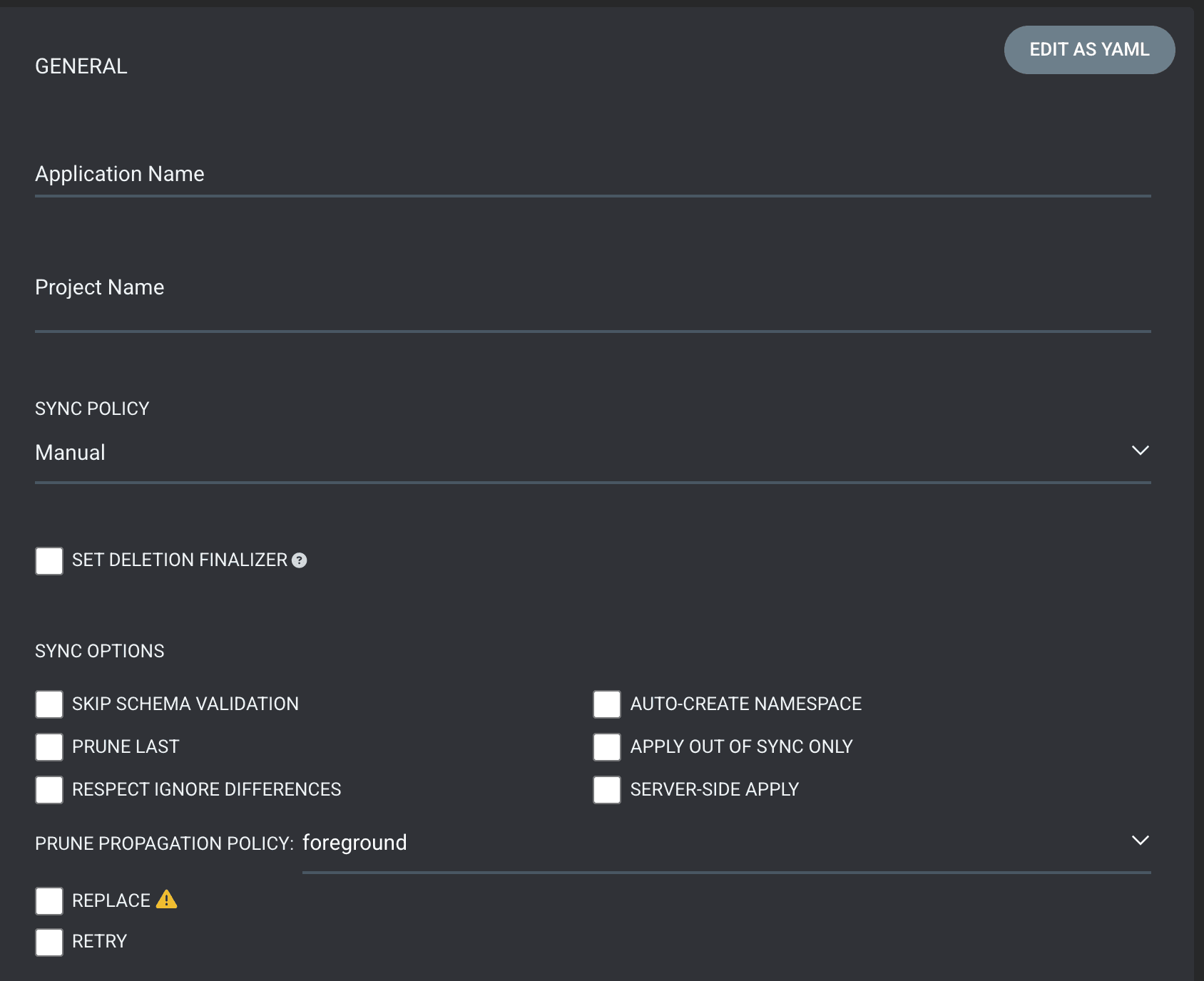Image resolution: width=1204 pixels, height=981 pixels.
Task: Tick the Skip Schema Validation checkbox
Action: [x=49, y=704]
